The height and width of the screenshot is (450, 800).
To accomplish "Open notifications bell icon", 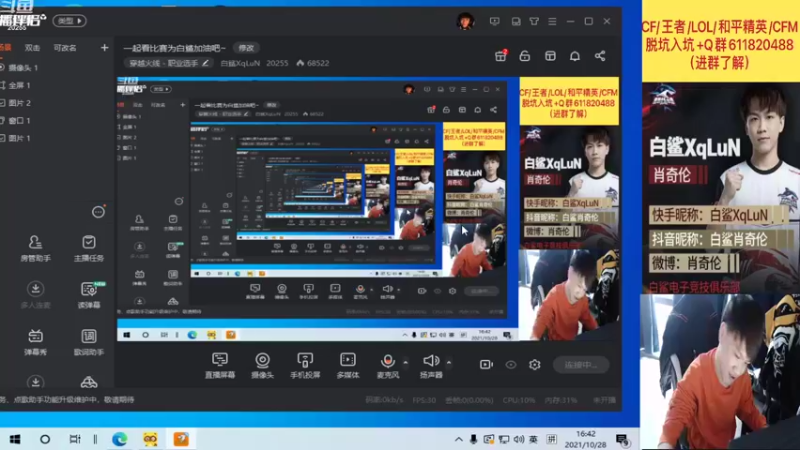I will [x=575, y=56].
